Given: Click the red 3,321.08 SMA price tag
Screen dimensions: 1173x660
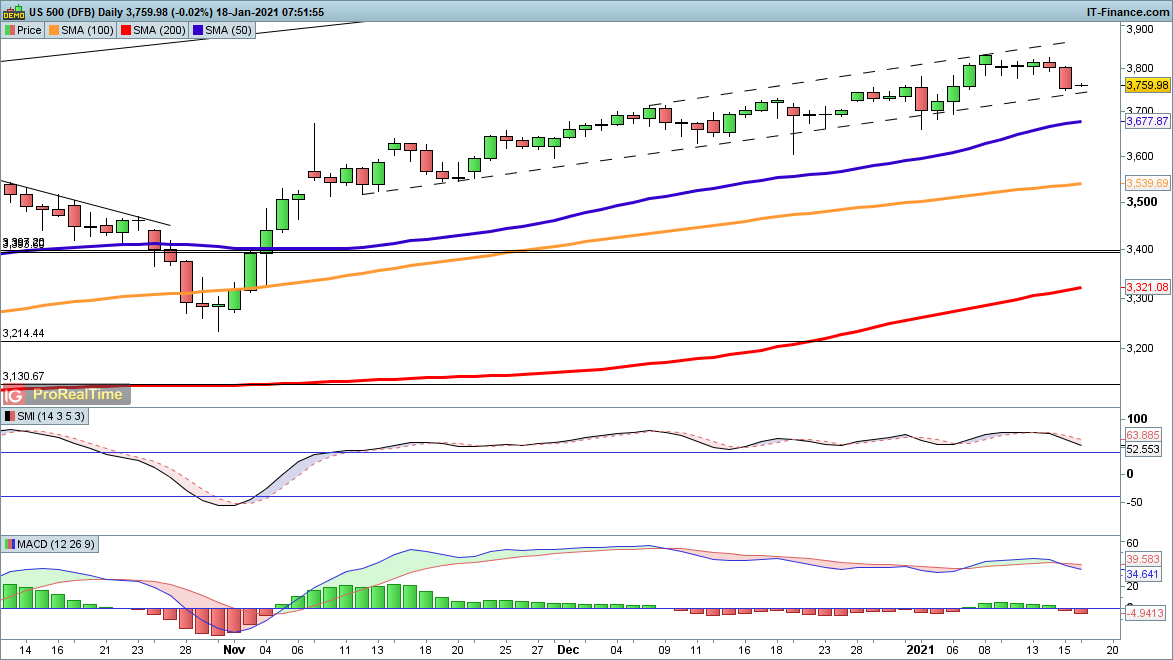Looking at the screenshot, I should pos(1147,287).
